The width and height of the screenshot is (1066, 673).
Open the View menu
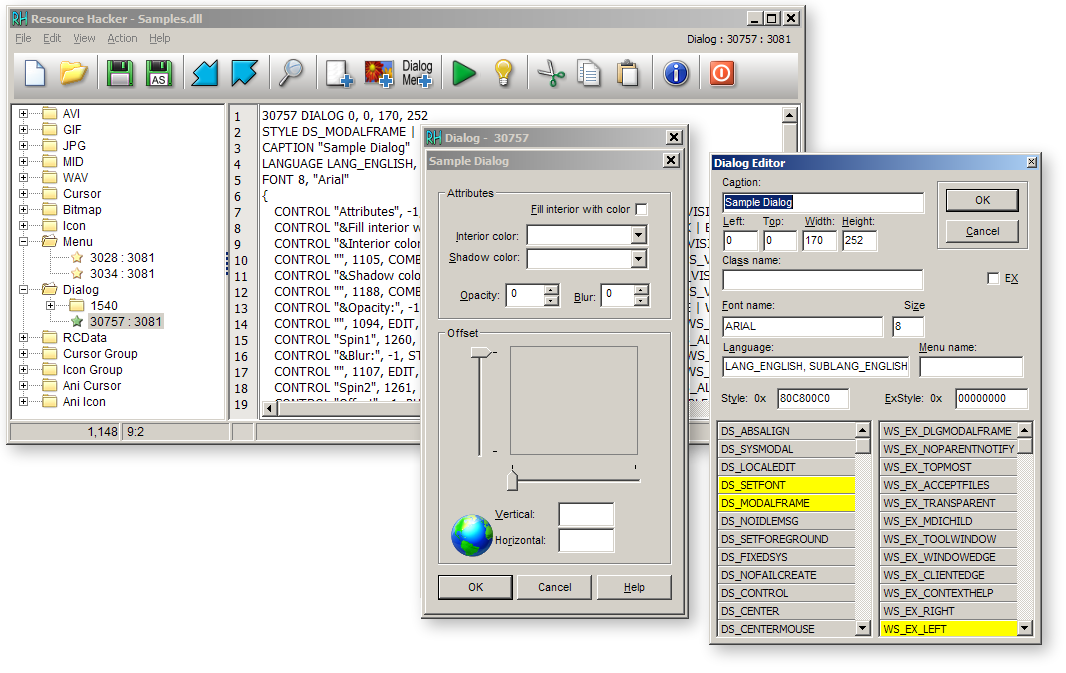pyautogui.click(x=84, y=38)
